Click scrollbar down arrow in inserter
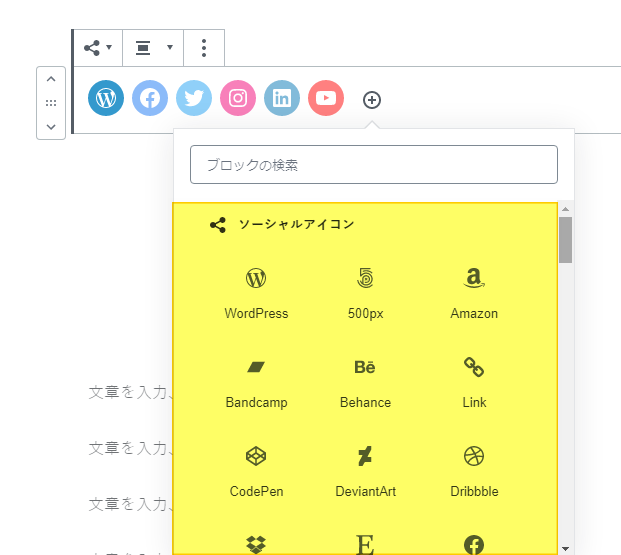 point(566,549)
